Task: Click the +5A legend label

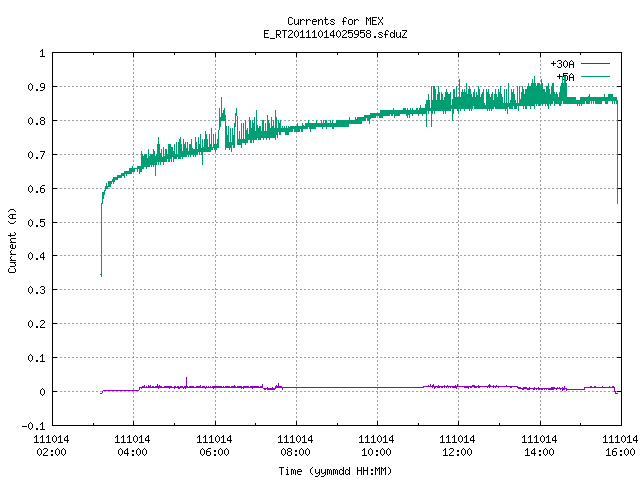Action: [565, 77]
